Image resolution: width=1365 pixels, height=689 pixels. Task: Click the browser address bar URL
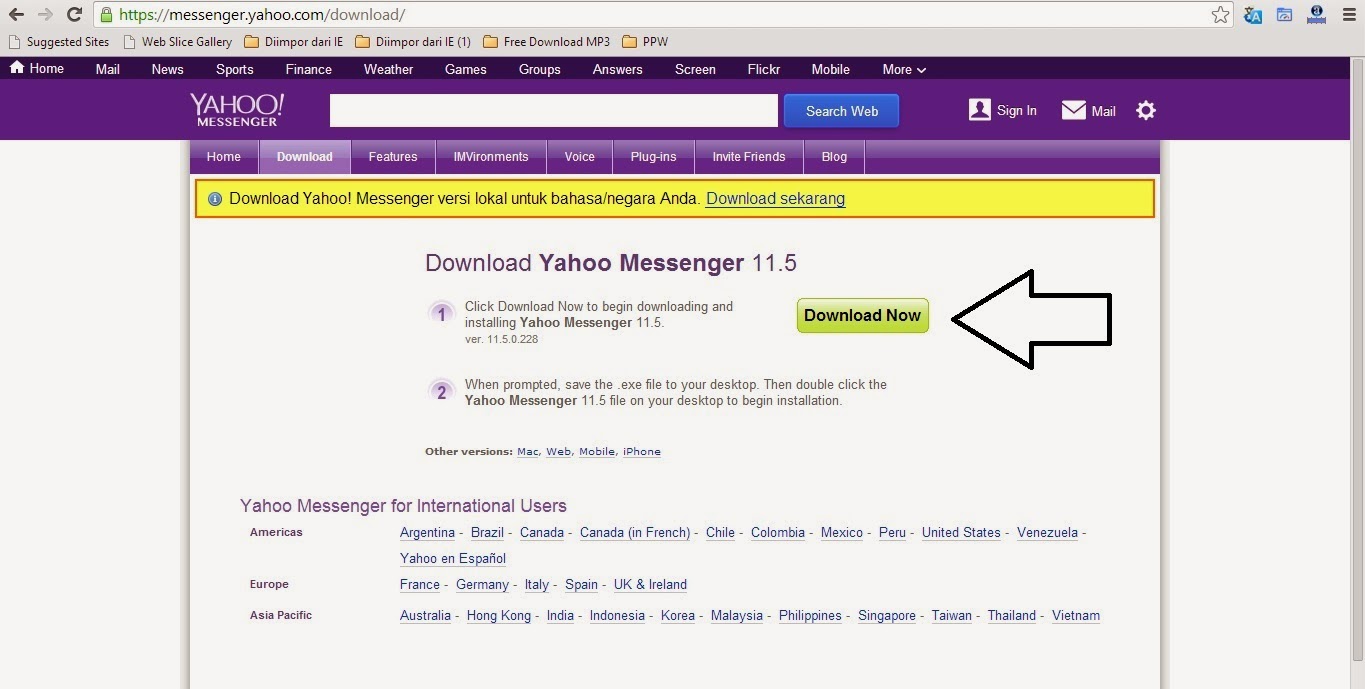262,15
